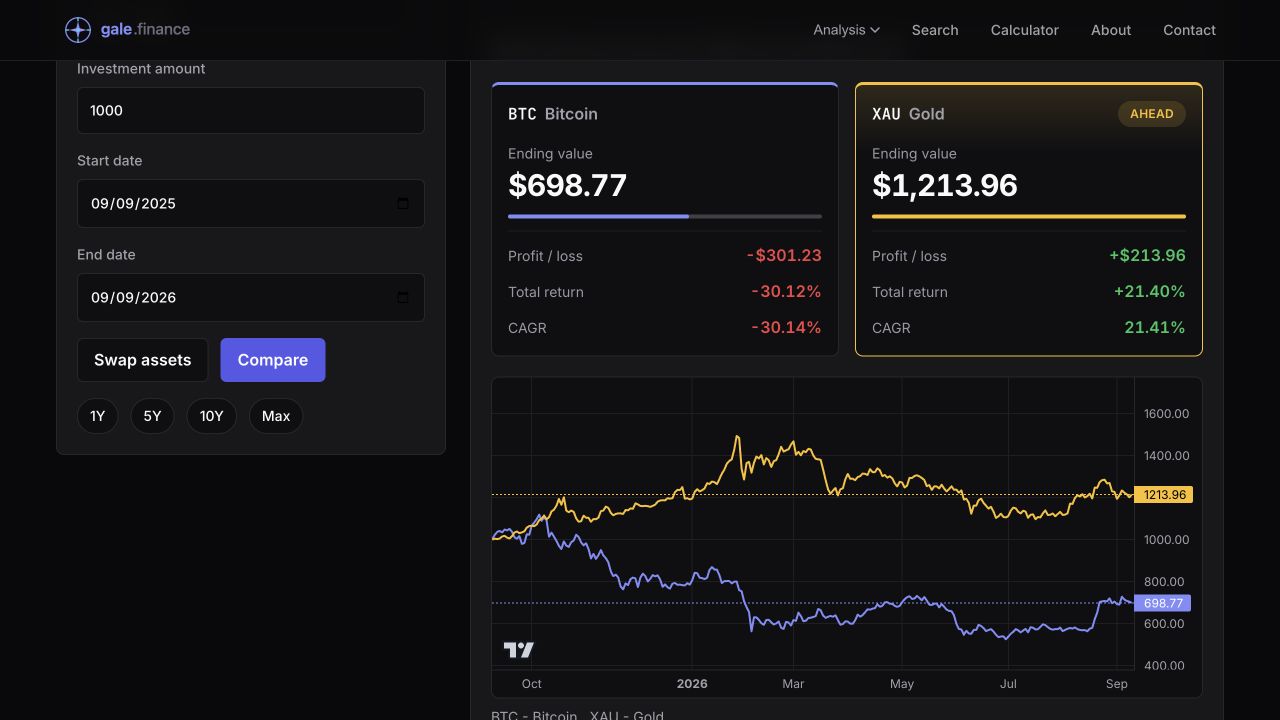
Task: Select the Max range preset
Action: [276, 416]
